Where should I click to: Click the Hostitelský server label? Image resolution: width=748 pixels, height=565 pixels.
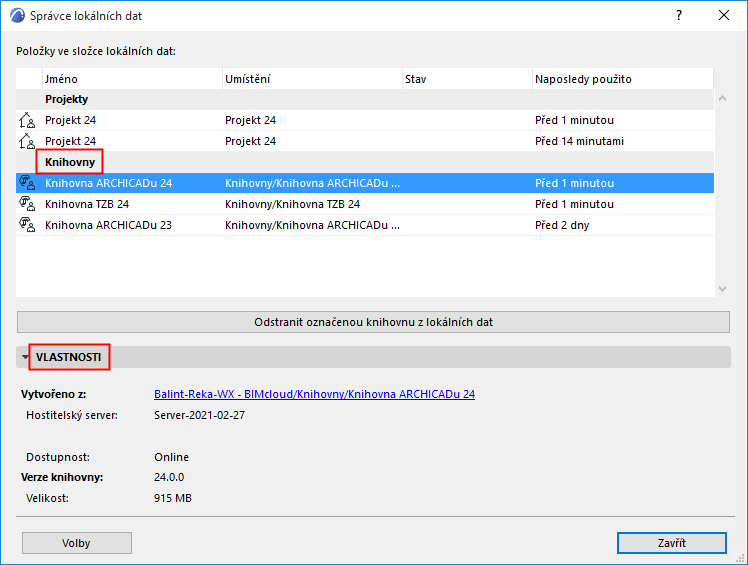[72, 415]
